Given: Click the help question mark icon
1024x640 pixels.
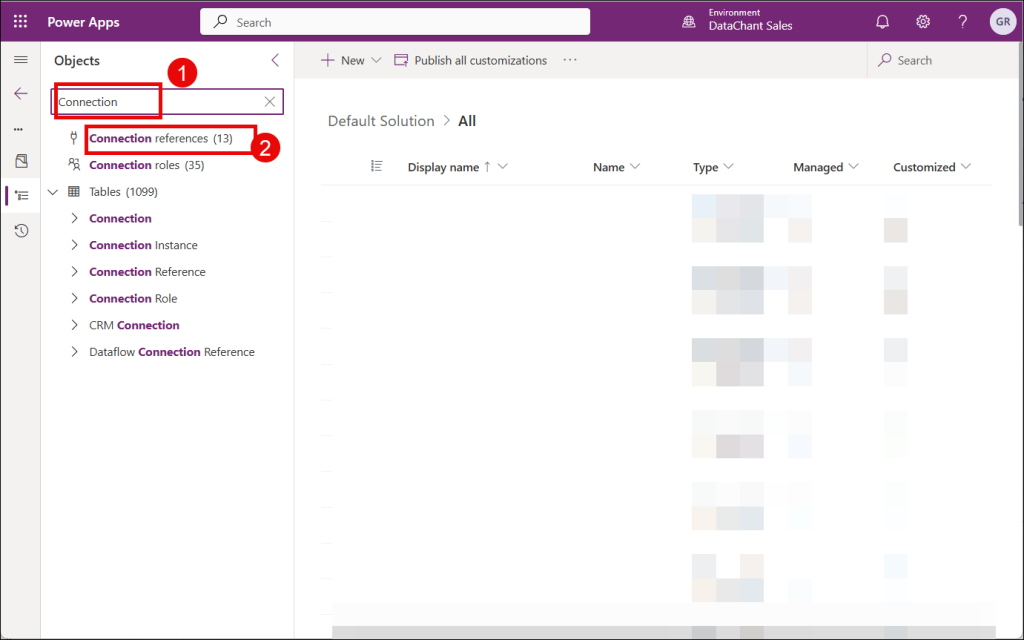Looking at the screenshot, I should click(962, 22).
